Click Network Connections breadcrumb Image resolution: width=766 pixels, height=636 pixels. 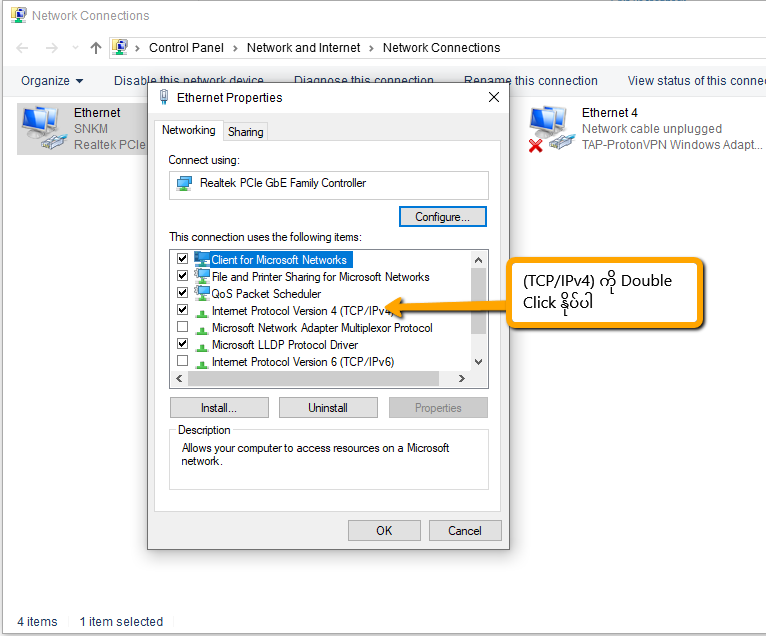442,48
